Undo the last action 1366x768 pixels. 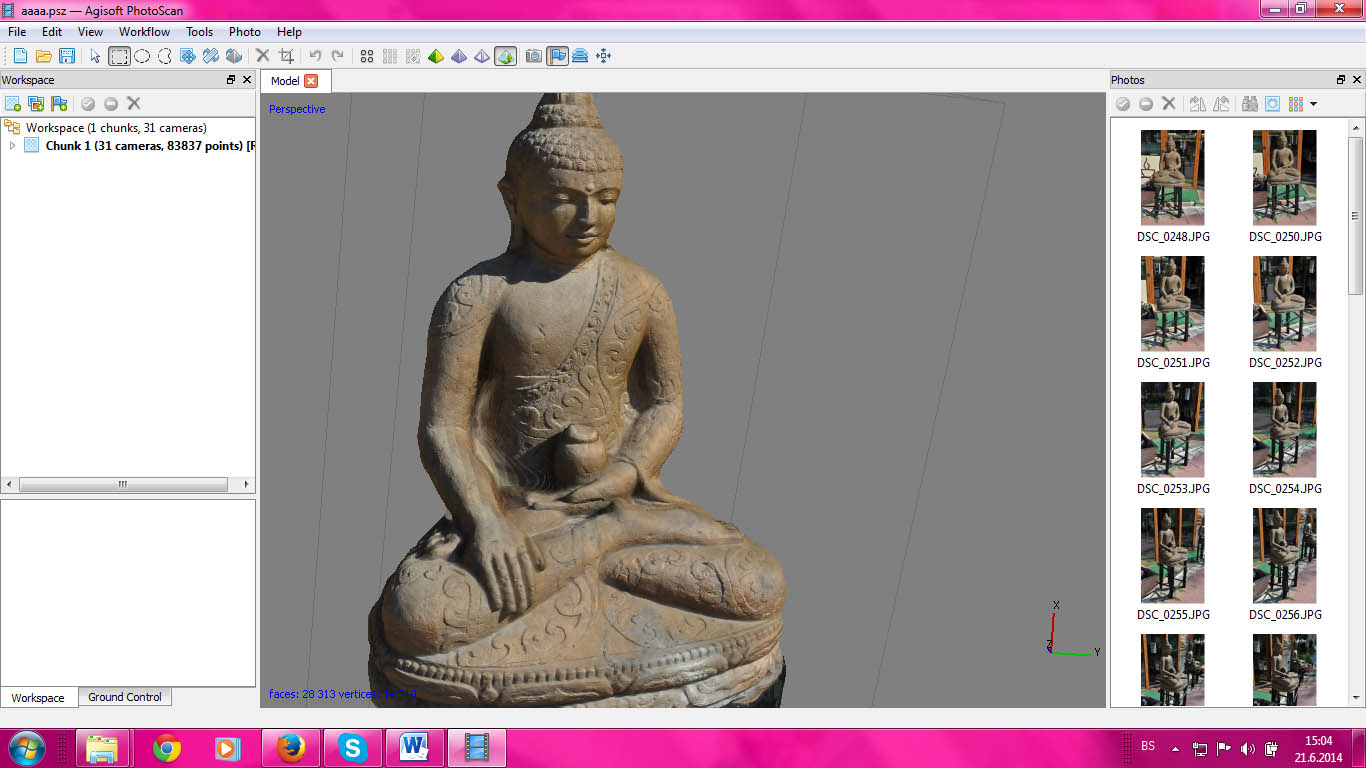pyautogui.click(x=315, y=56)
